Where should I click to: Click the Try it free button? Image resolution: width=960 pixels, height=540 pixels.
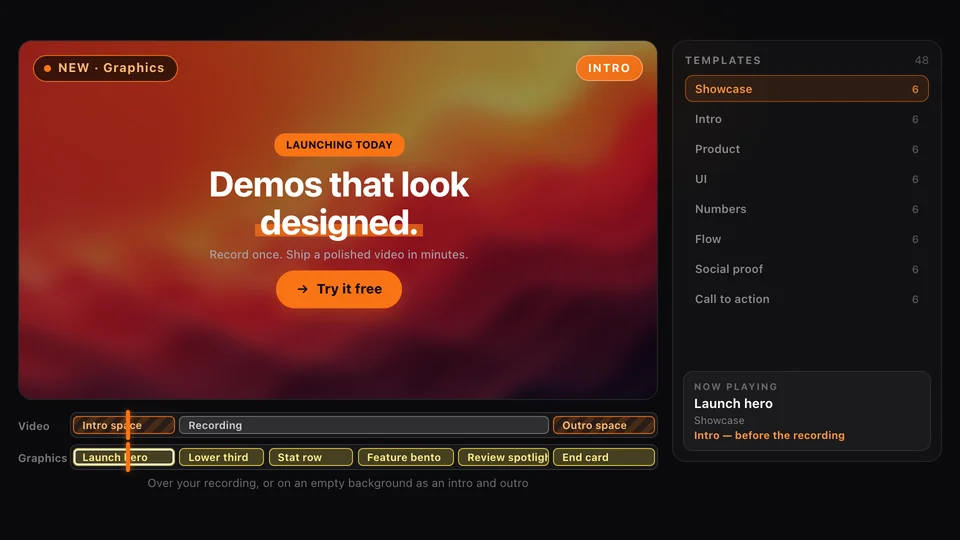339,289
